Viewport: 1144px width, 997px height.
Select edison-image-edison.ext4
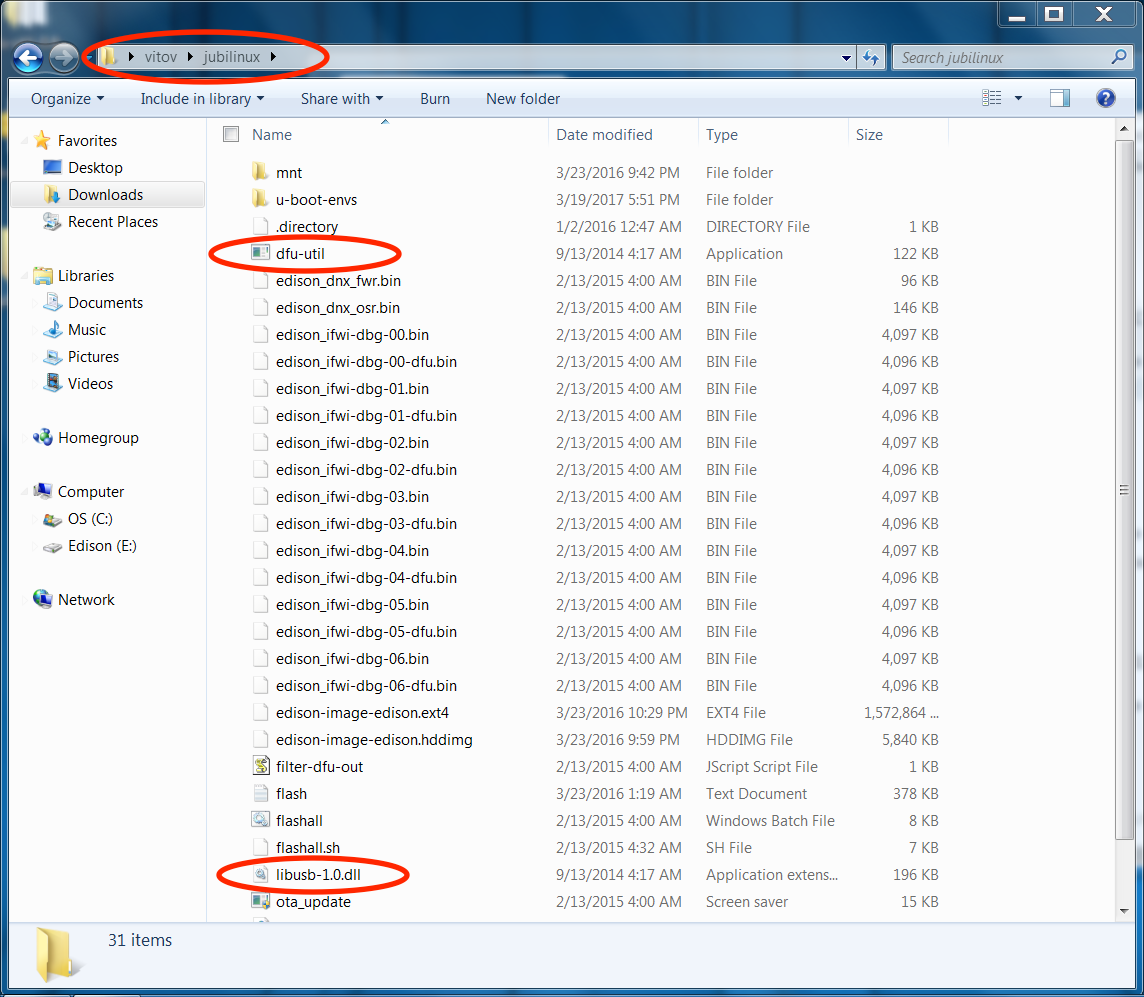click(x=362, y=712)
